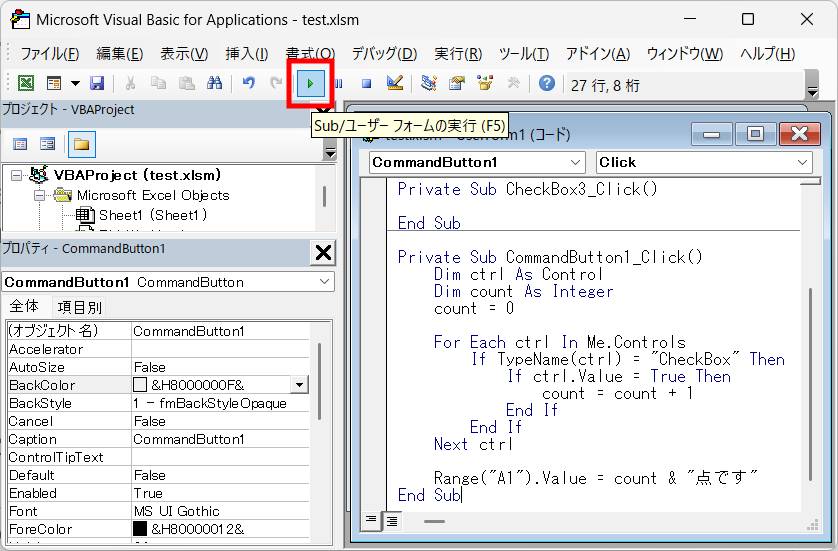Save the project with the floppy icon

(x=97, y=83)
